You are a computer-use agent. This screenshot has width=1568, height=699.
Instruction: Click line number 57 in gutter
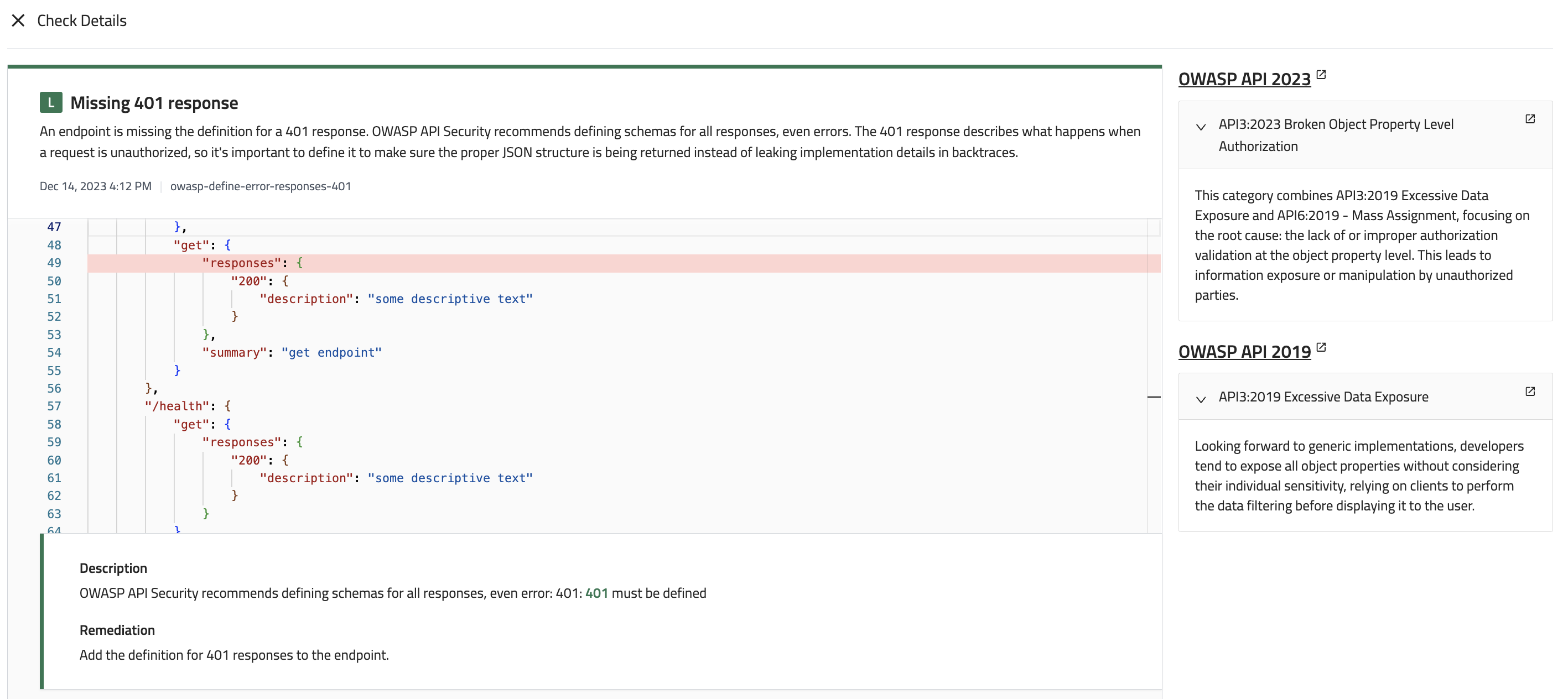click(54, 406)
